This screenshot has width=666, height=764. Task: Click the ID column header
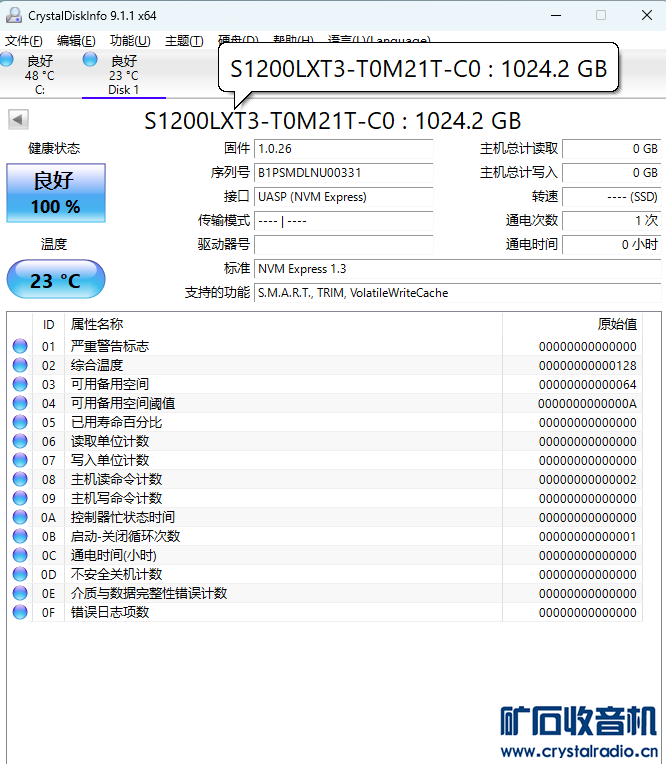click(x=48, y=325)
